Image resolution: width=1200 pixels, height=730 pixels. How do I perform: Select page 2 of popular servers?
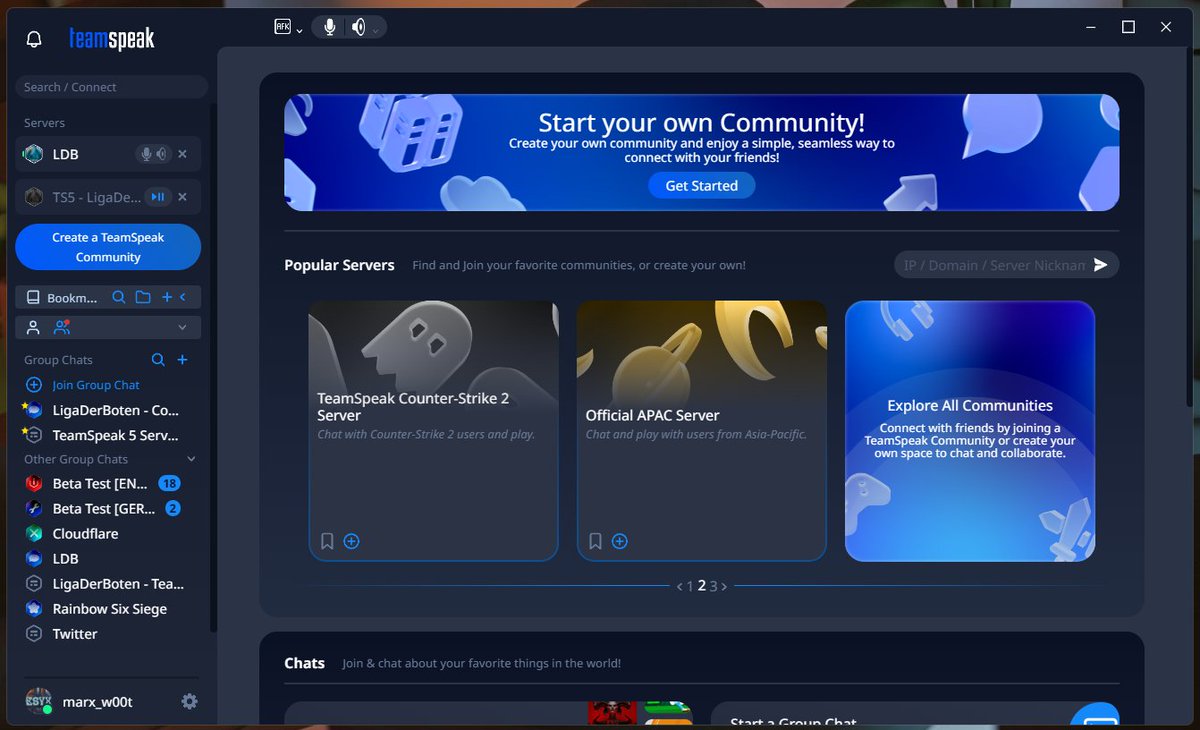pos(702,586)
